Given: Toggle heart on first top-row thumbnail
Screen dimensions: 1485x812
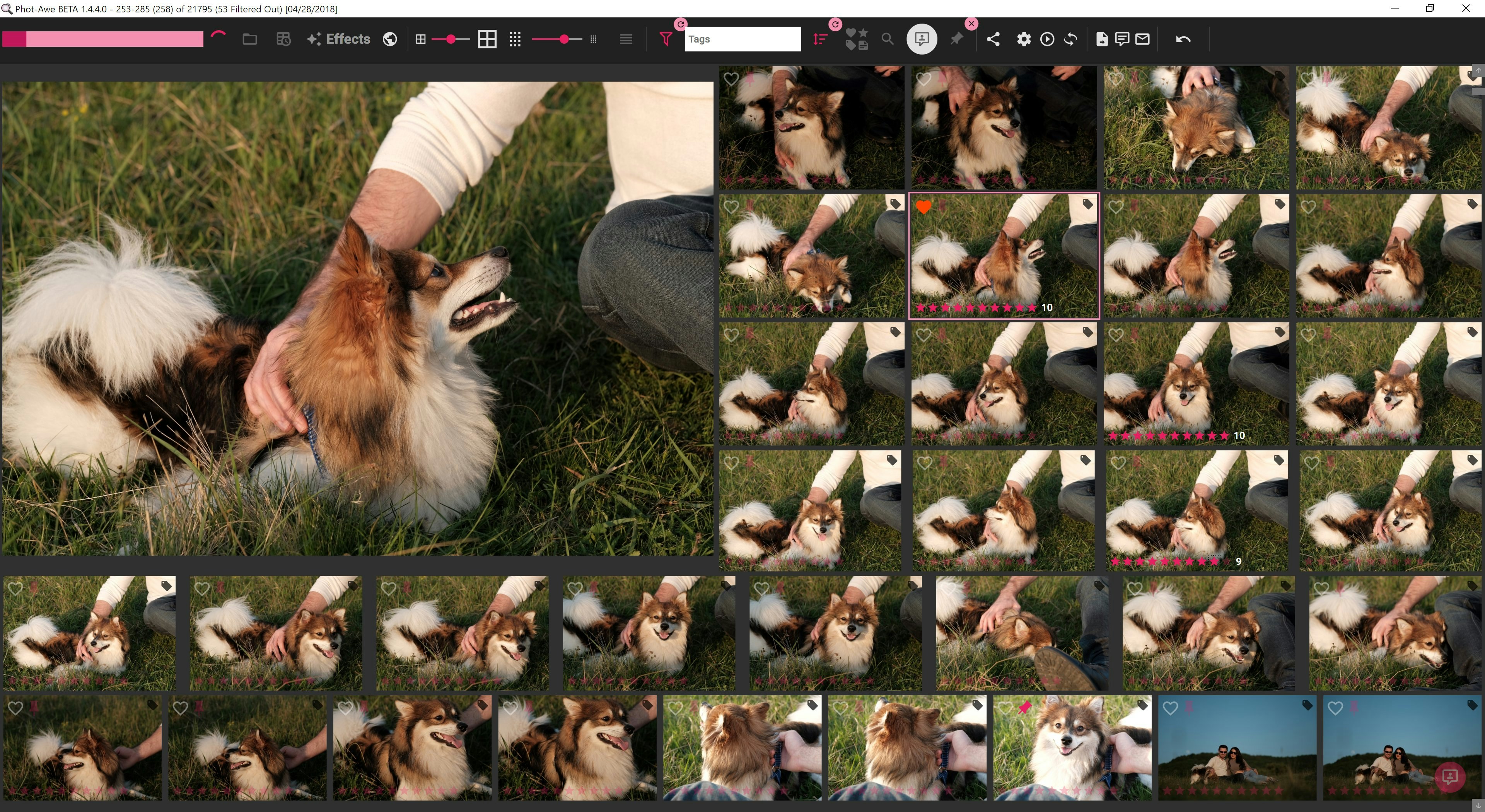Looking at the screenshot, I should pyautogui.click(x=731, y=79).
